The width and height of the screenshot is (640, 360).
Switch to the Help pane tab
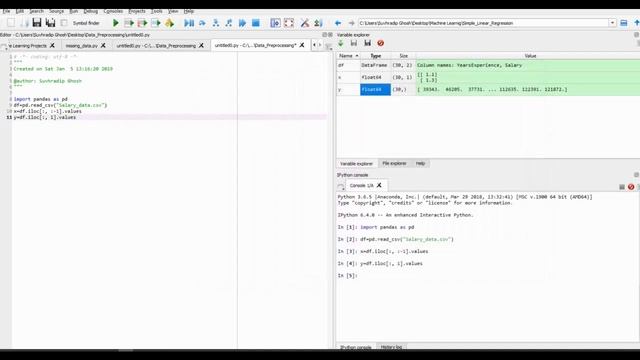click(420, 163)
